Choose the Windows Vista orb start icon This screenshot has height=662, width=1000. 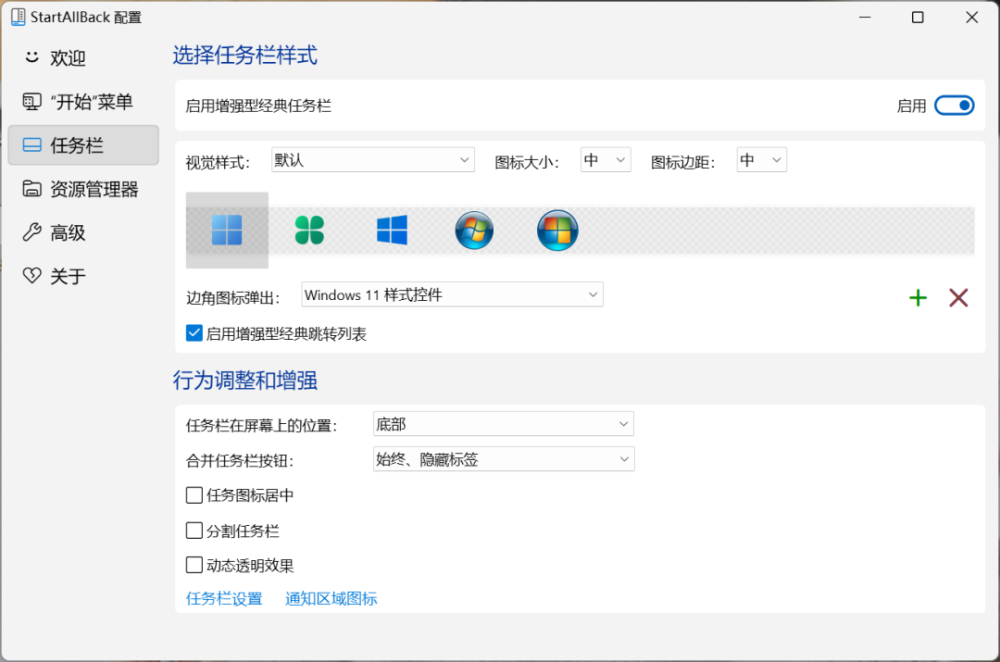(557, 230)
